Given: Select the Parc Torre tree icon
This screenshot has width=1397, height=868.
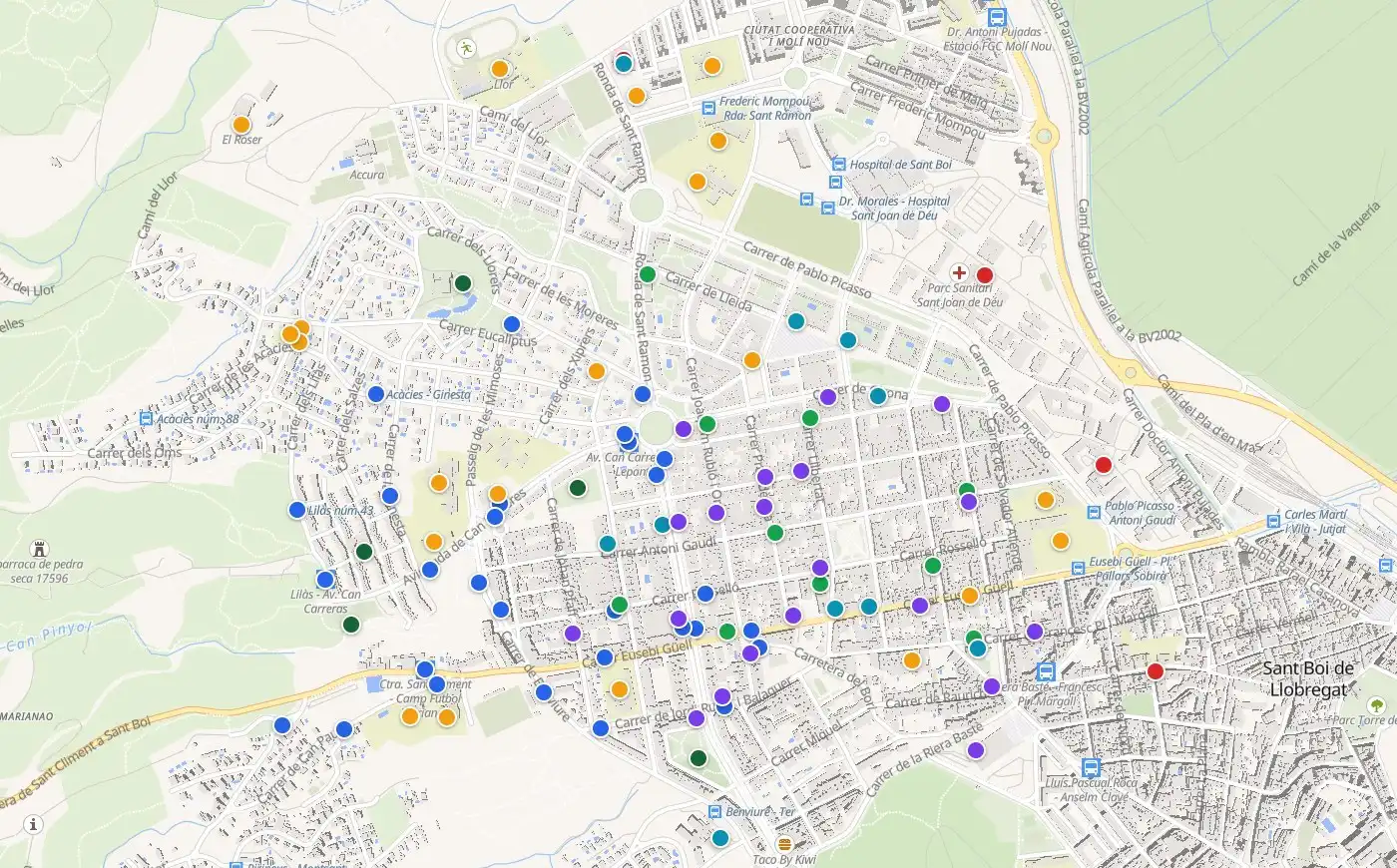Looking at the screenshot, I should tap(1377, 704).
